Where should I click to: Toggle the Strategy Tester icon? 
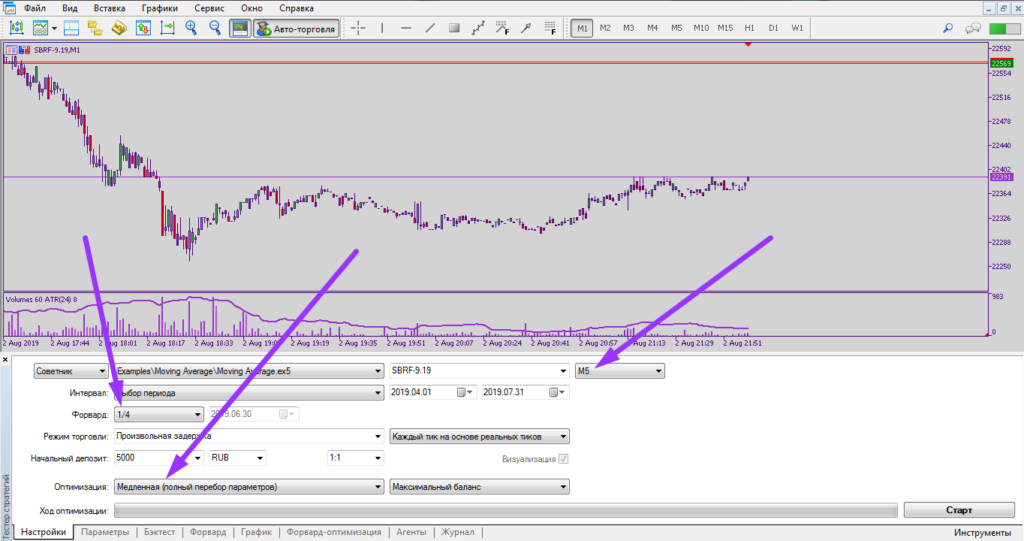(x=240, y=28)
